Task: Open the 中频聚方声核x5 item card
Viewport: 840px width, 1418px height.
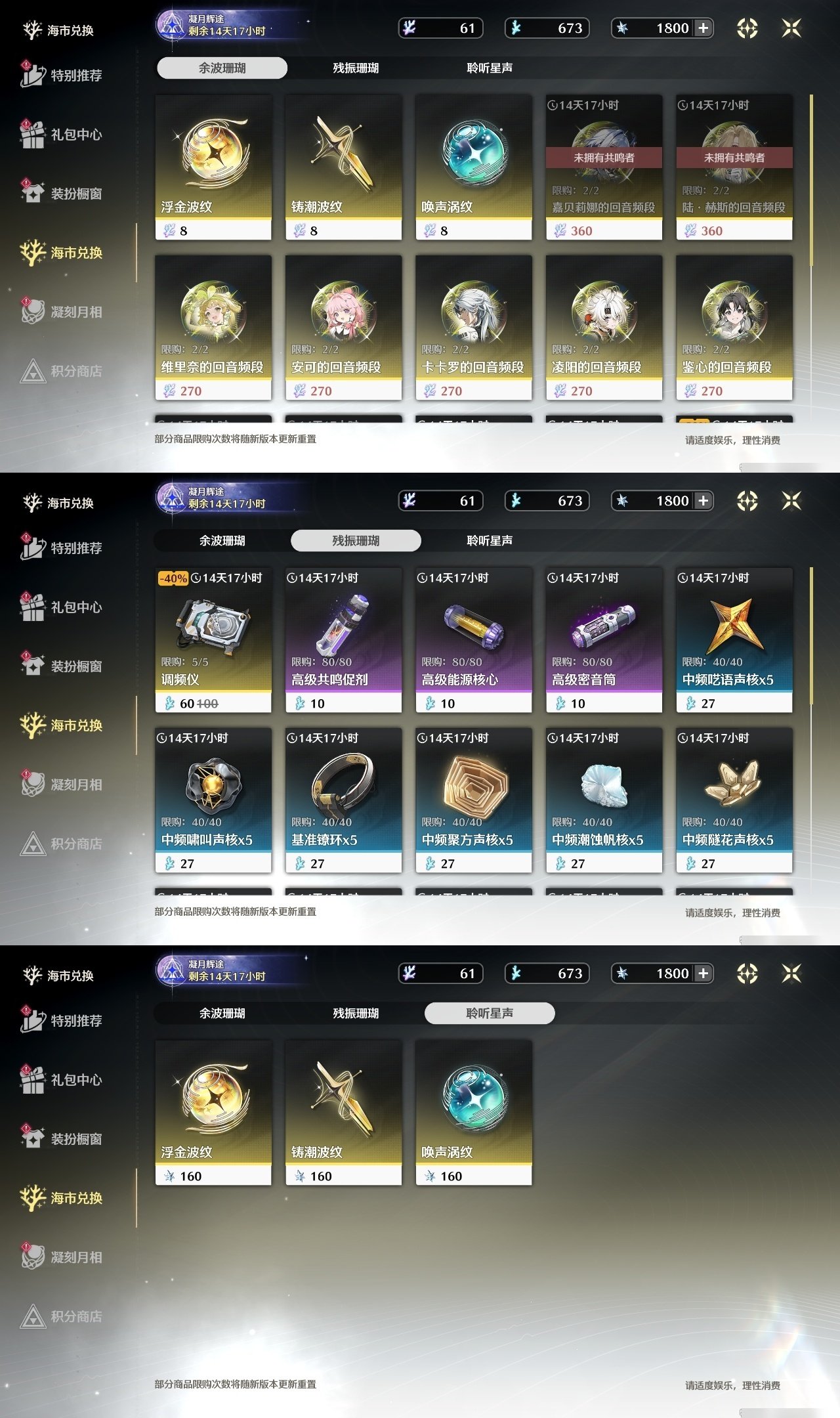Action: [473, 800]
